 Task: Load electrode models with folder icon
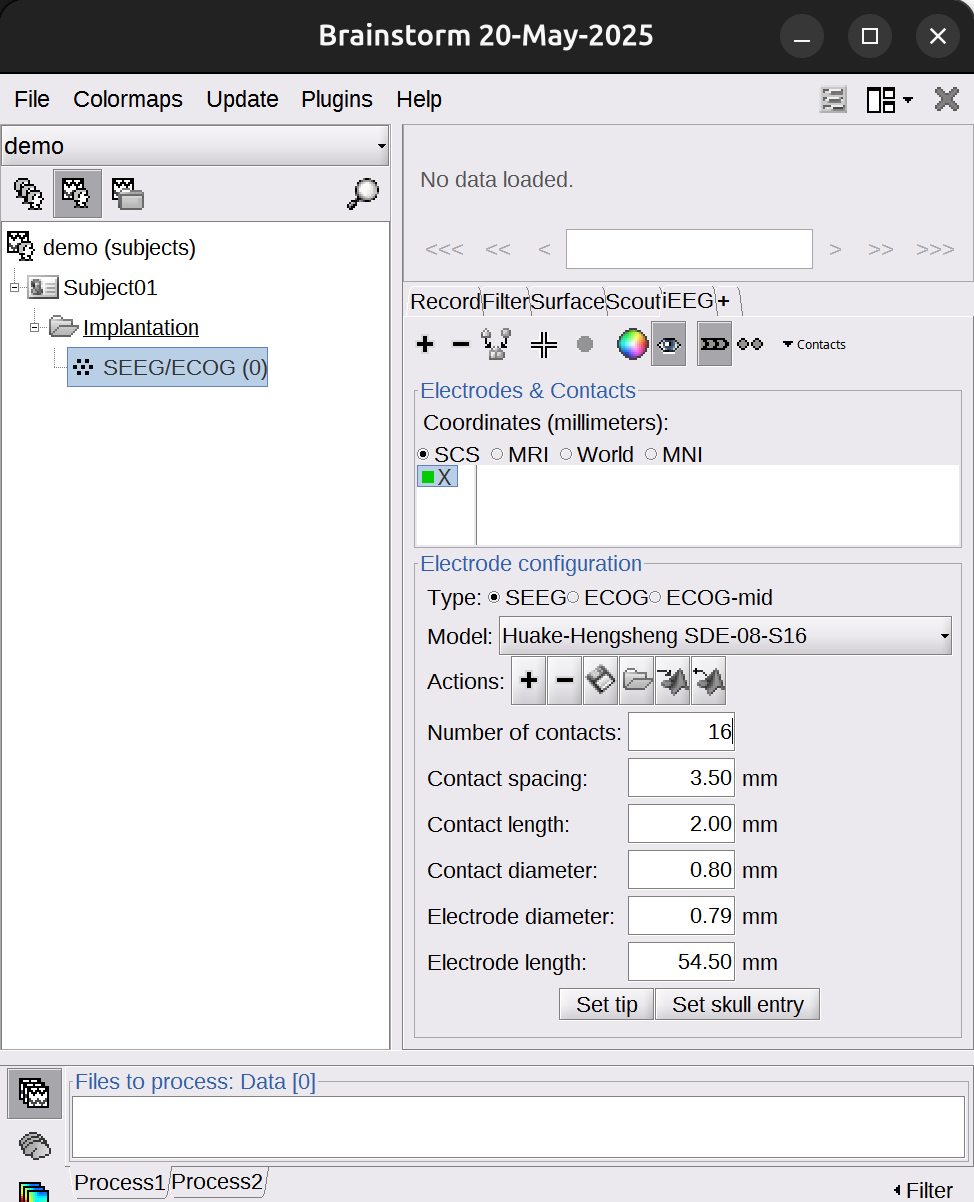coord(636,681)
